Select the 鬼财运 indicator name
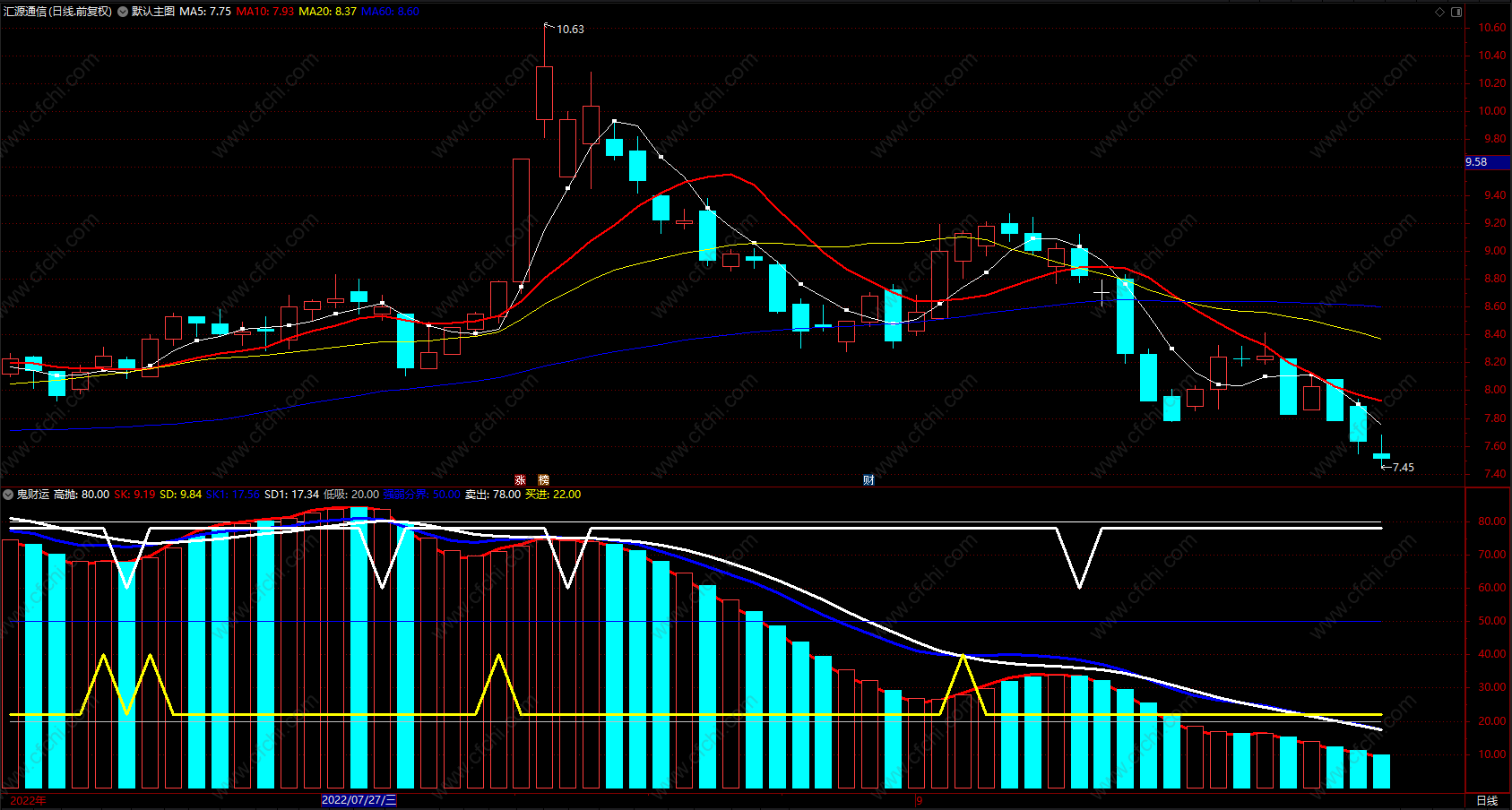This screenshot has height=810, width=1512. (x=33, y=495)
